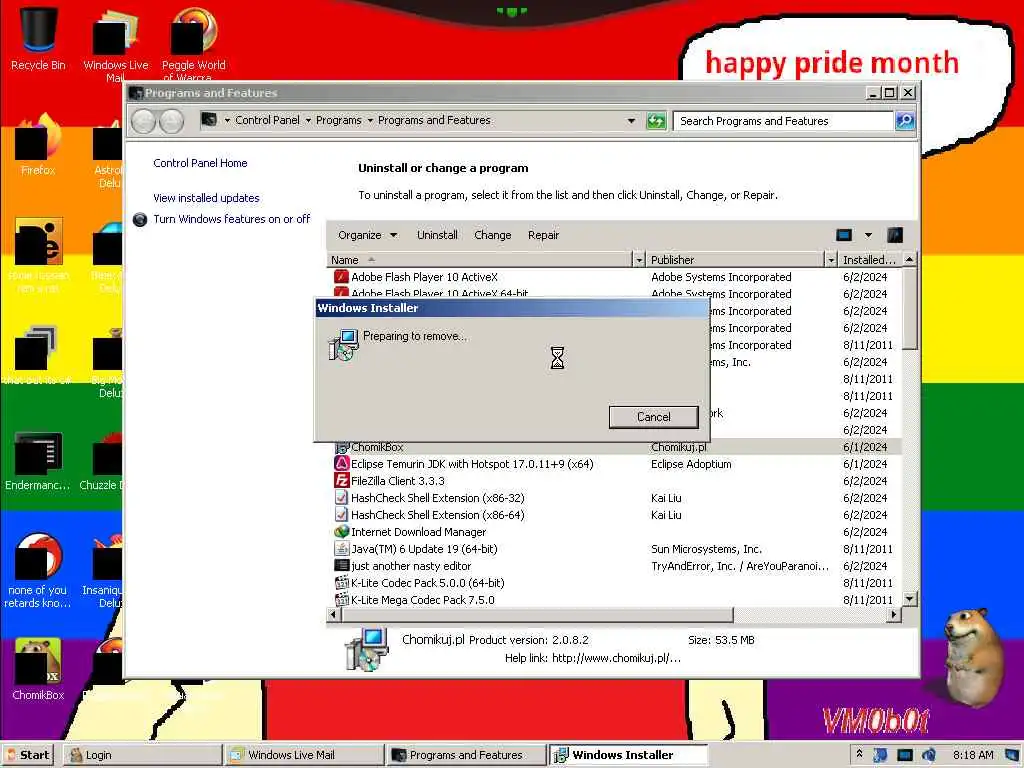Click the search magnifier icon

pos(904,121)
